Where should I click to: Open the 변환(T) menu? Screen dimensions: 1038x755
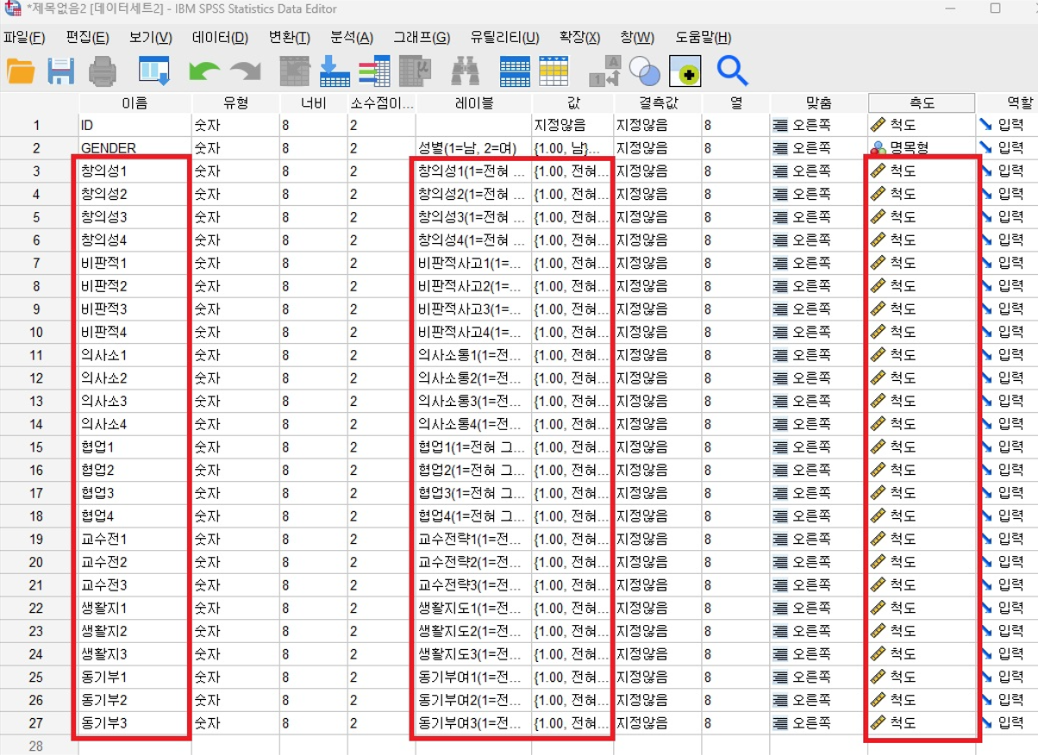pyautogui.click(x=289, y=38)
